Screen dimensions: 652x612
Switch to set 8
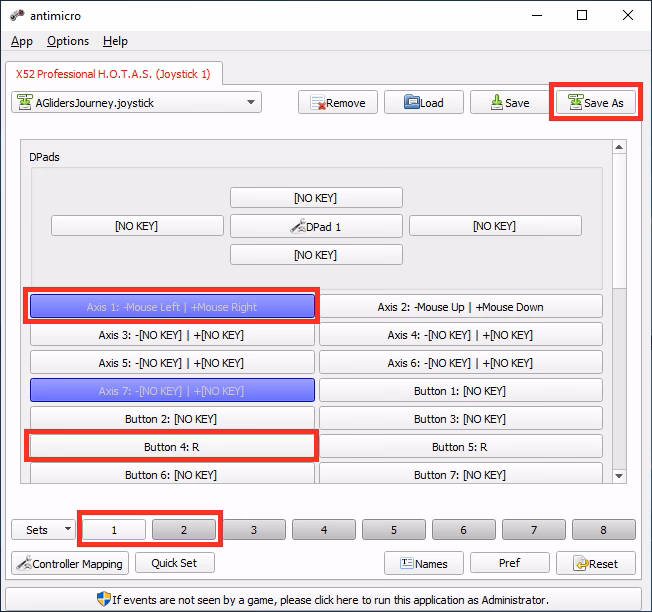604,529
